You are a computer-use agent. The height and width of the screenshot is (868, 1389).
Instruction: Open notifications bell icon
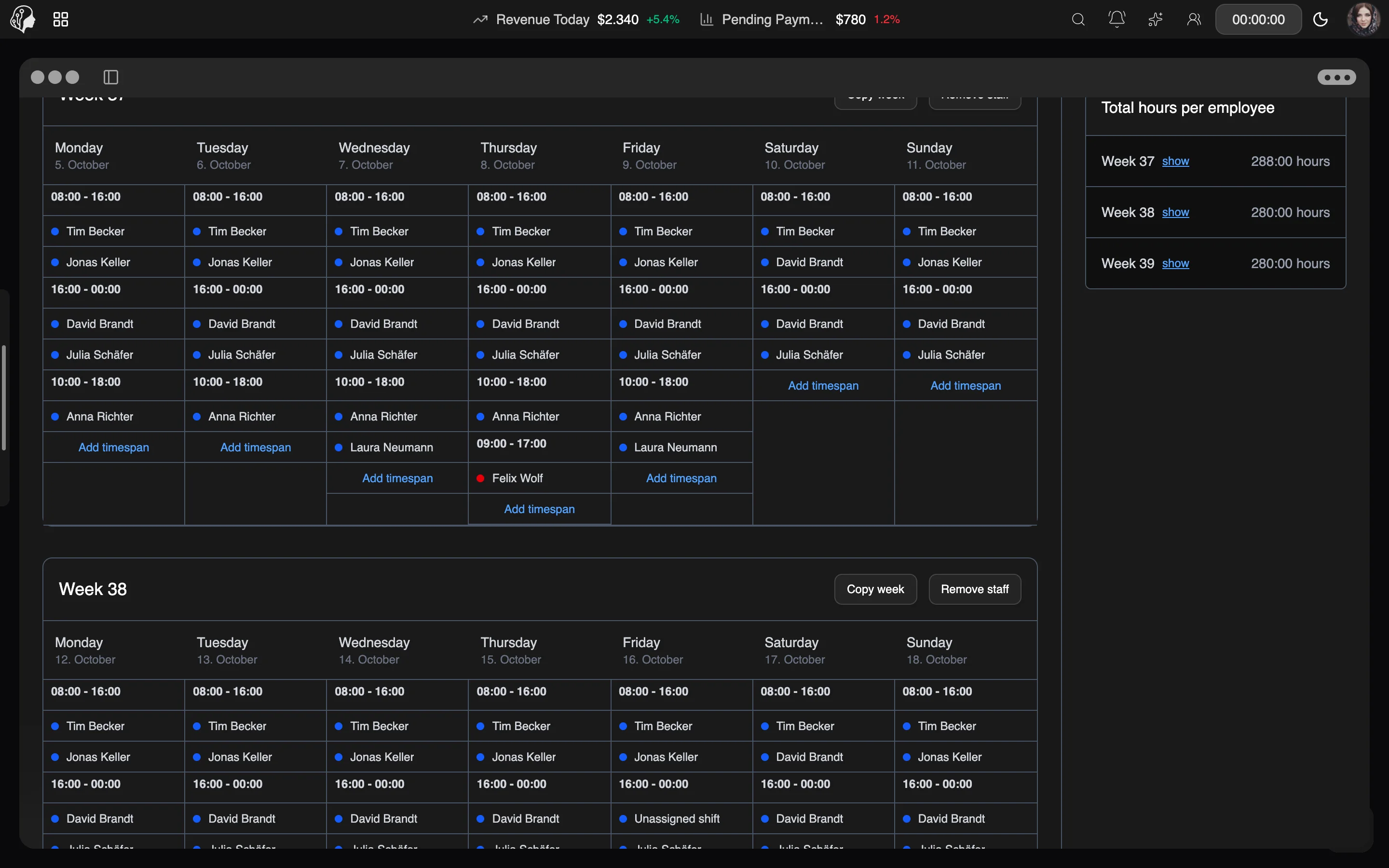click(1117, 19)
